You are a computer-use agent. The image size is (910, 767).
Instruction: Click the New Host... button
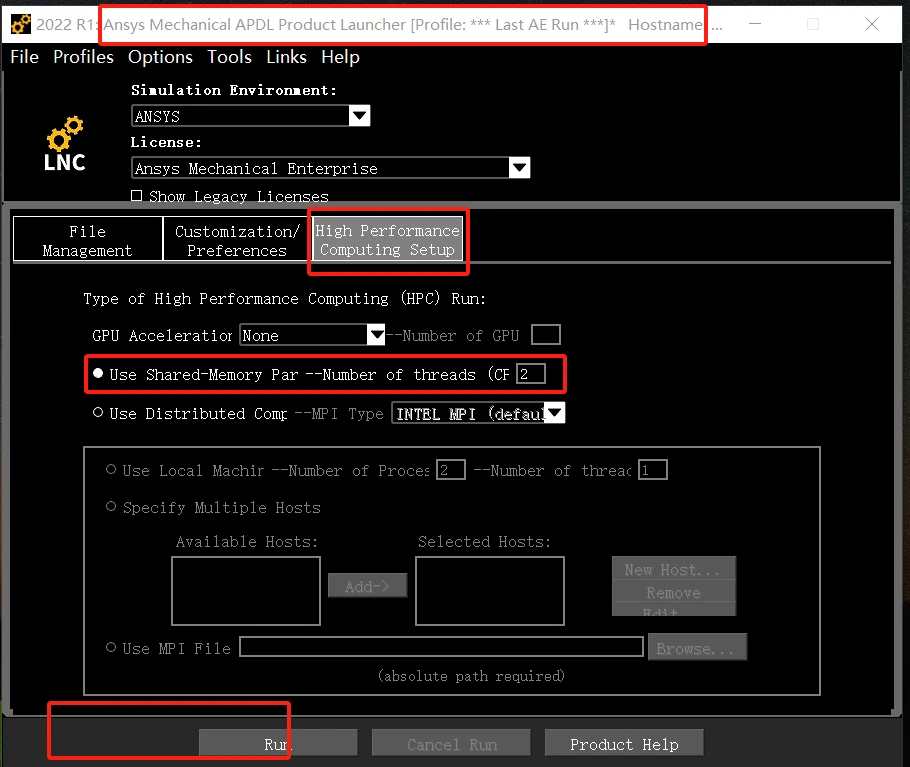click(674, 569)
